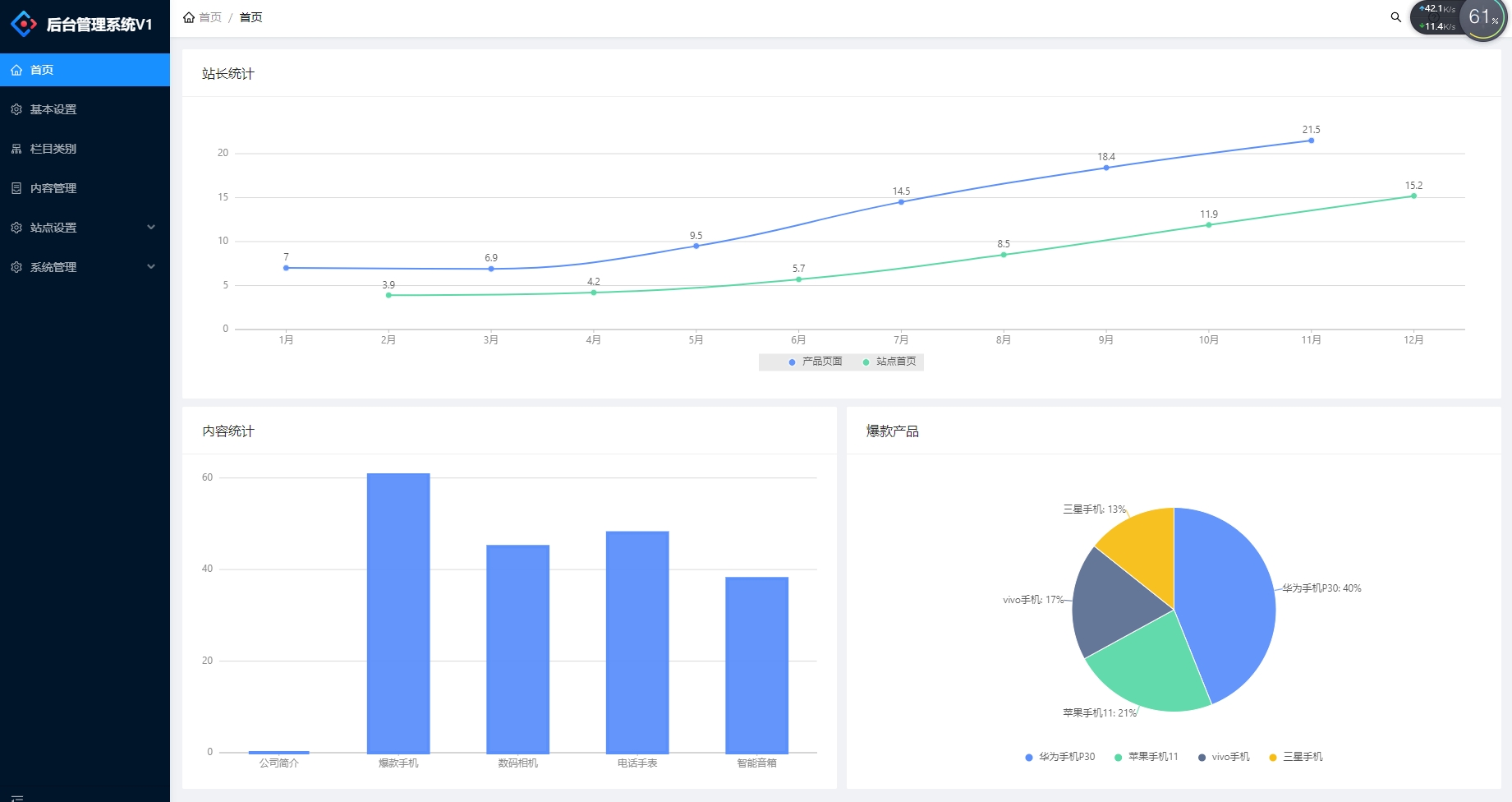
Task: Click the hierarchy icon beside 栏目类别
Action: coord(16,149)
